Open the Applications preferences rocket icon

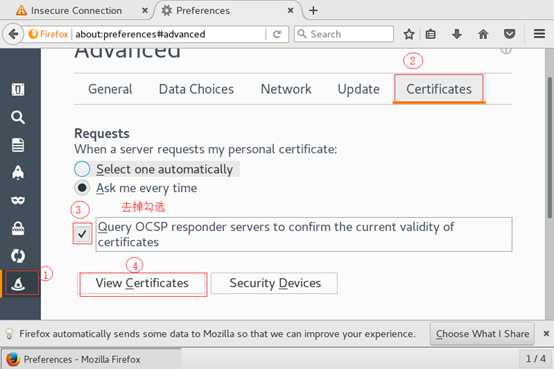click(18, 172)
